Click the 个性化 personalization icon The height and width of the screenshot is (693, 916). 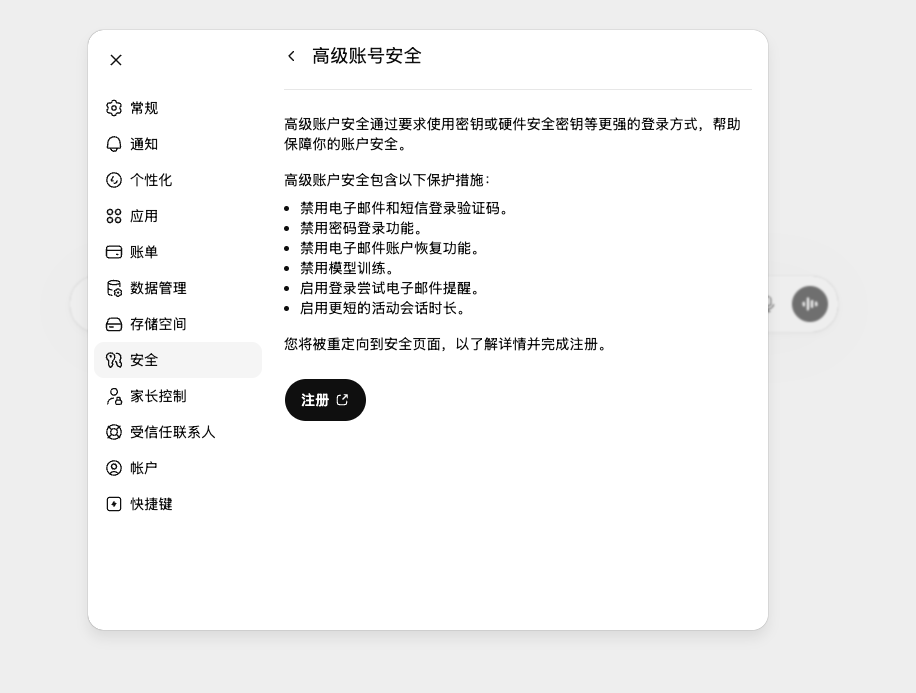(x=114, y=180)
